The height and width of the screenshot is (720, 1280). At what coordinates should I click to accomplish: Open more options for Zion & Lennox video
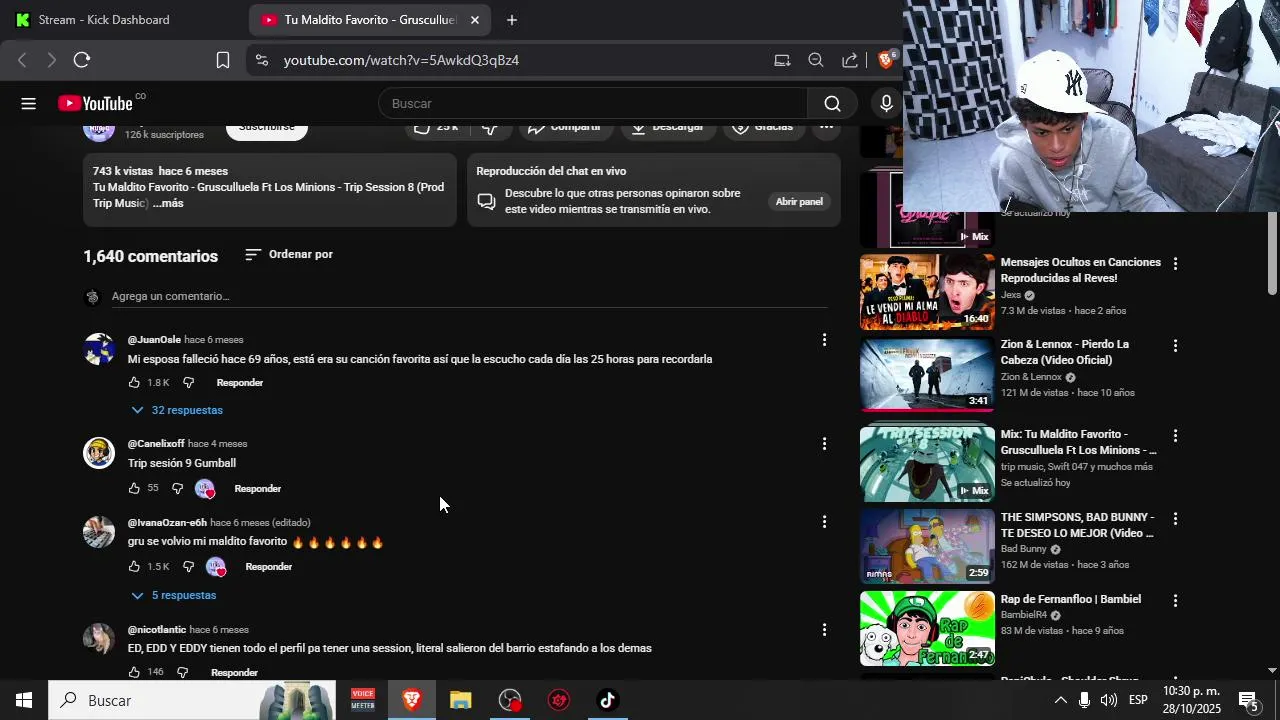click(1175, 346)
